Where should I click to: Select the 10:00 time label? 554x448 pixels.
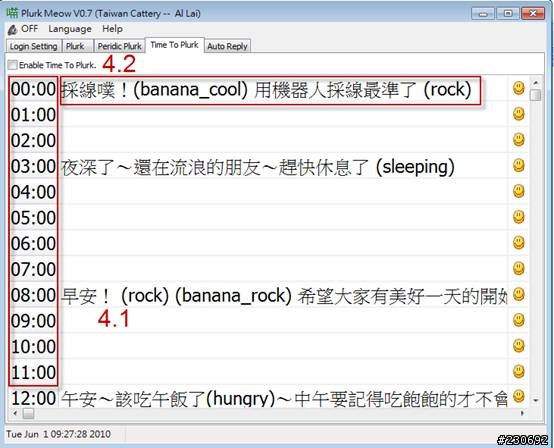coord(33,347)
